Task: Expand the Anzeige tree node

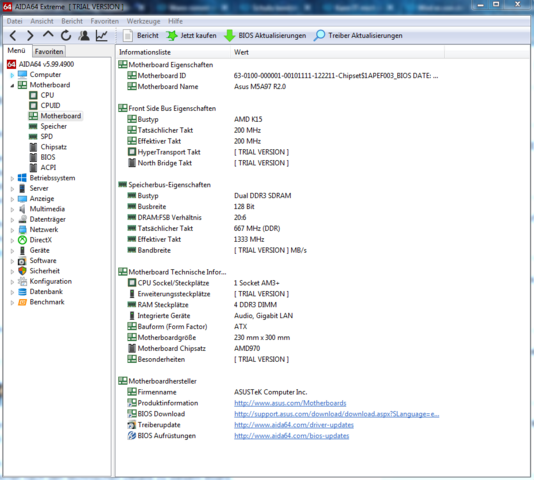Action: click(x=12, y=199)
